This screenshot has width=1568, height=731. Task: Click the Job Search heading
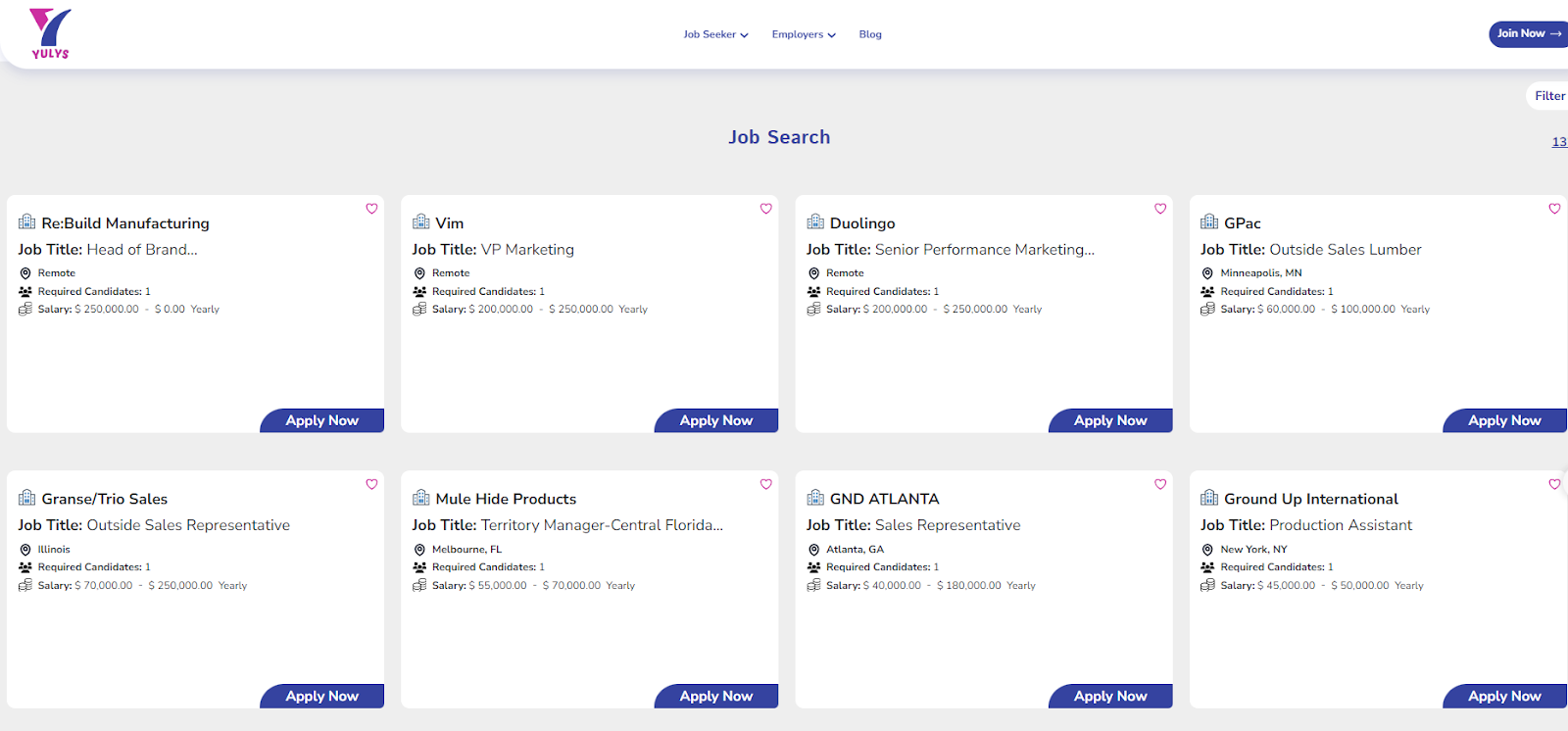[779, 137]
